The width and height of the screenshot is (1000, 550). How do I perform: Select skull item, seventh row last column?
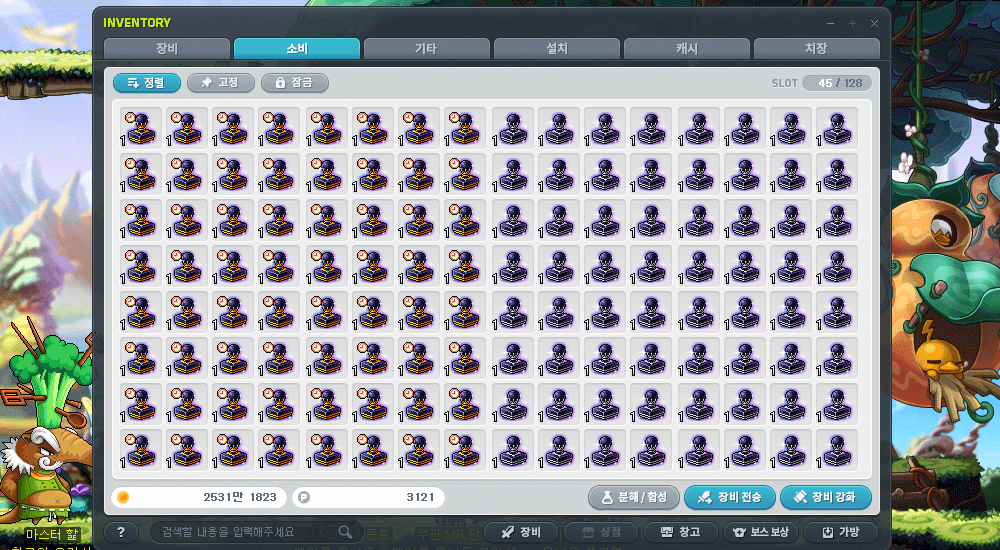click(837, 404)
